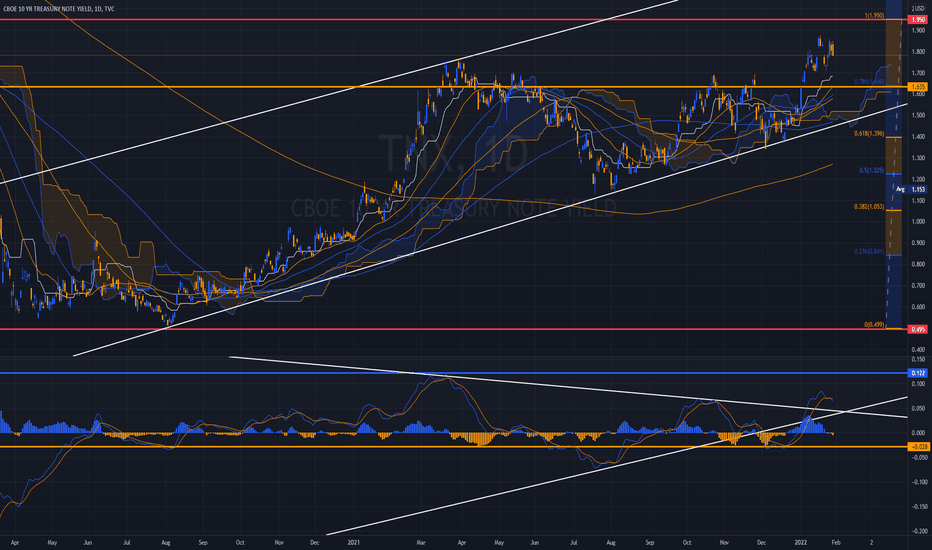Click the Mar label on time axis
Viewport: 932px width, 550px height.
click(x=421, y=542)
